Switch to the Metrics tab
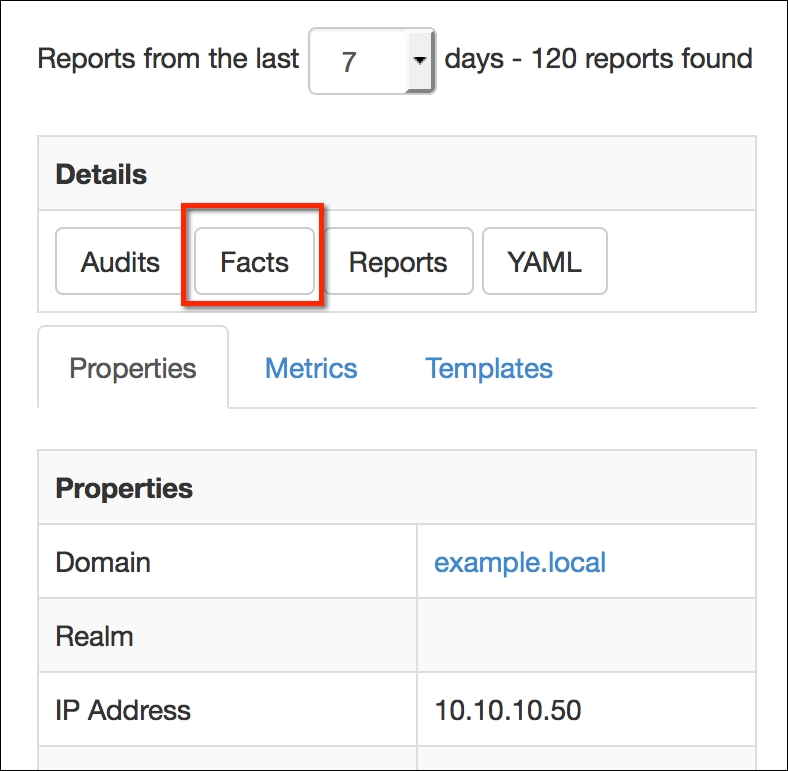 point(311,368)
